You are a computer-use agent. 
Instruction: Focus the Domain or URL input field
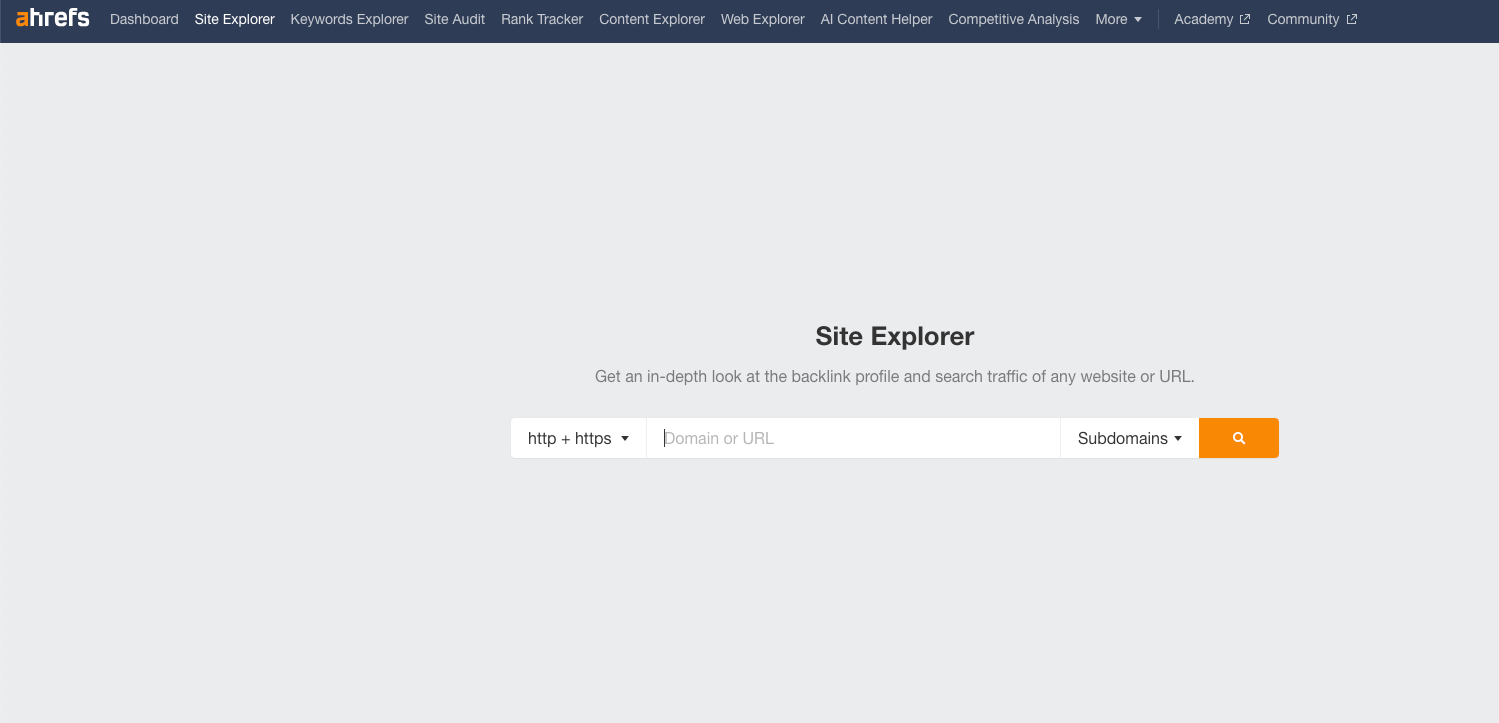pyautogui.click(x=853, y=438)
